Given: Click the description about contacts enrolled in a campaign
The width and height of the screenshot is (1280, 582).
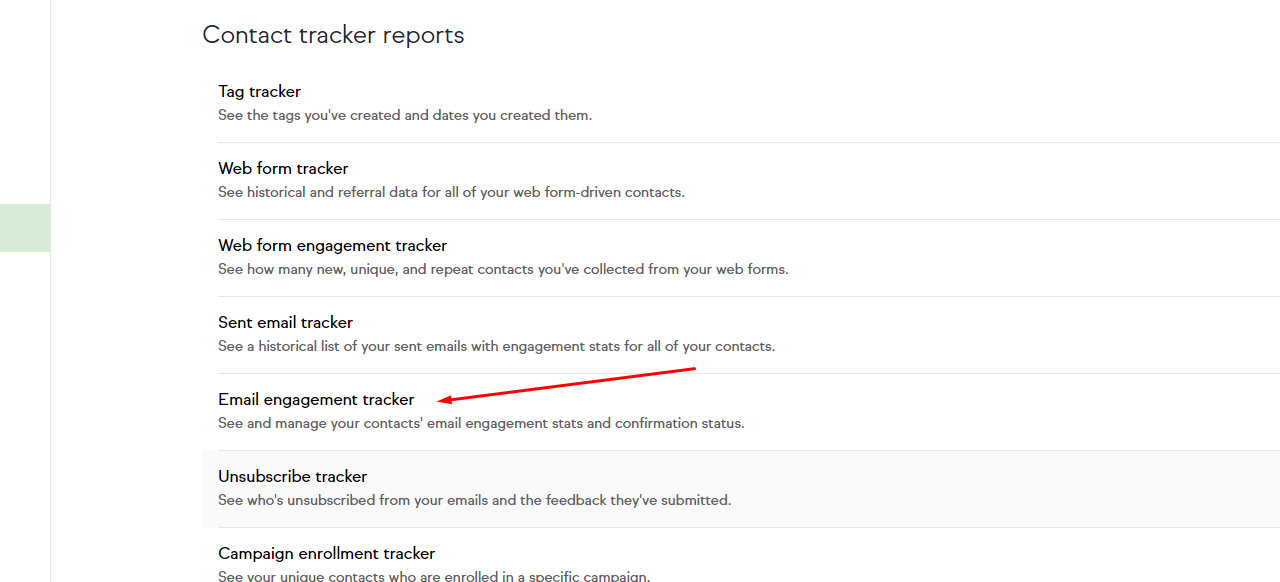Looking at the screenshot, I should tap(434, 576).
